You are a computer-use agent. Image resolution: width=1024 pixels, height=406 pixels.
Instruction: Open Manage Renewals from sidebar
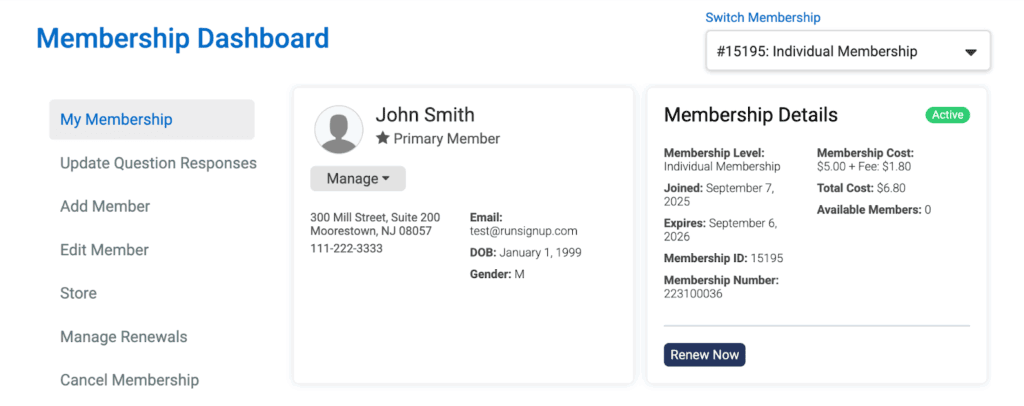[x=123, y=337]
